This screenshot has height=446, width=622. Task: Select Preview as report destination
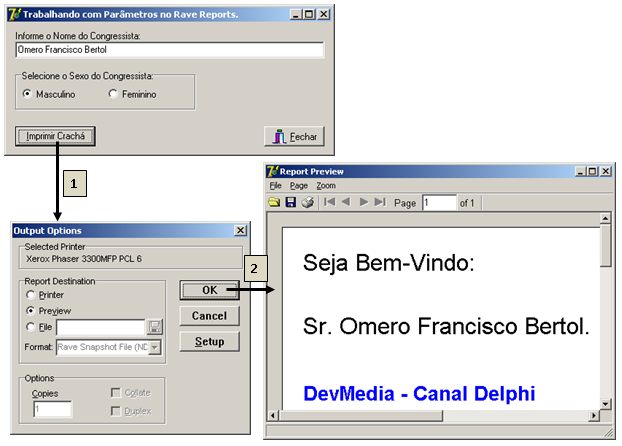click(x=30, y=311)
